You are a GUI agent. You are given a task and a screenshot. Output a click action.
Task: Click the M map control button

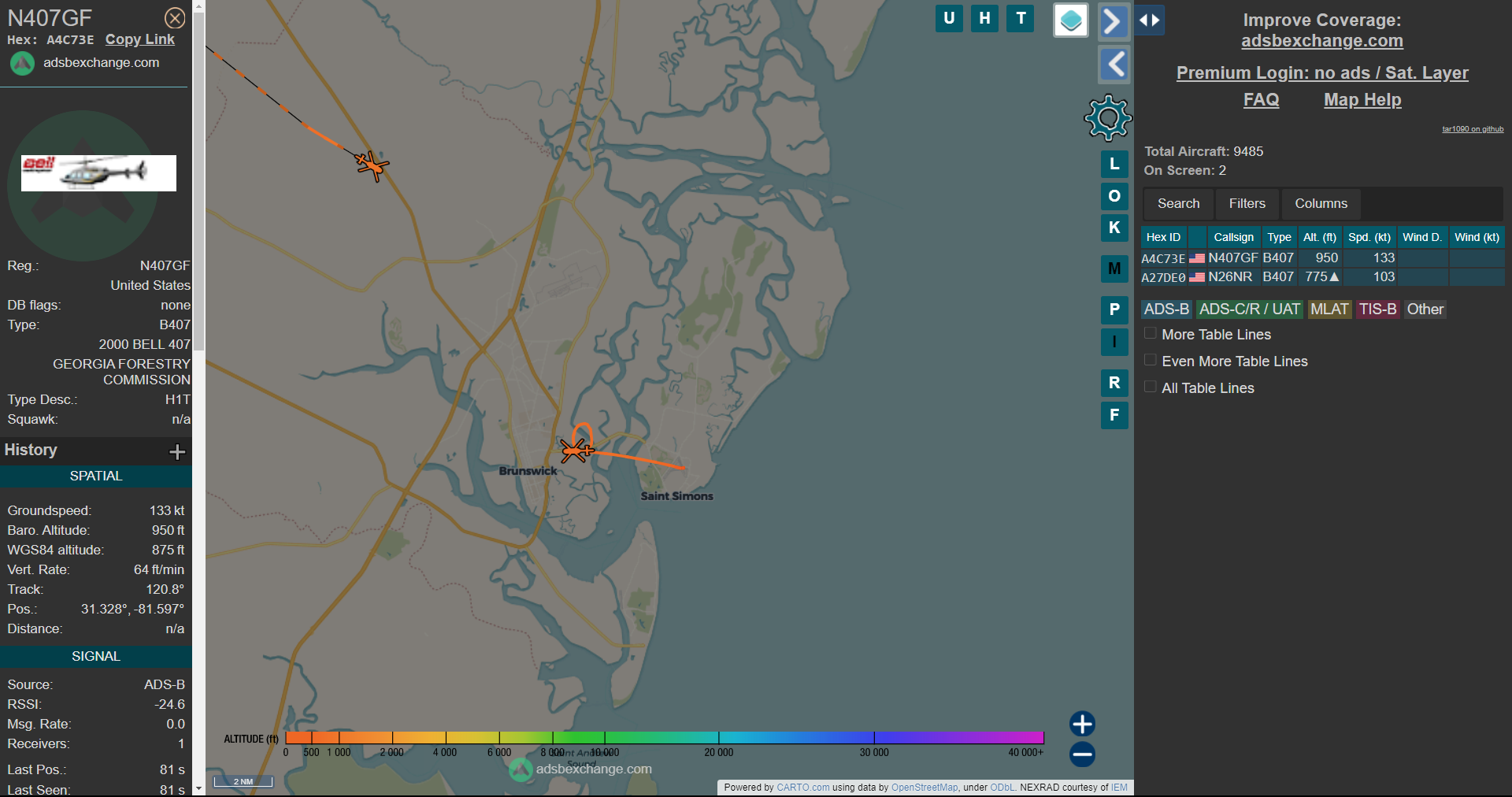[x=1114, y=269]
